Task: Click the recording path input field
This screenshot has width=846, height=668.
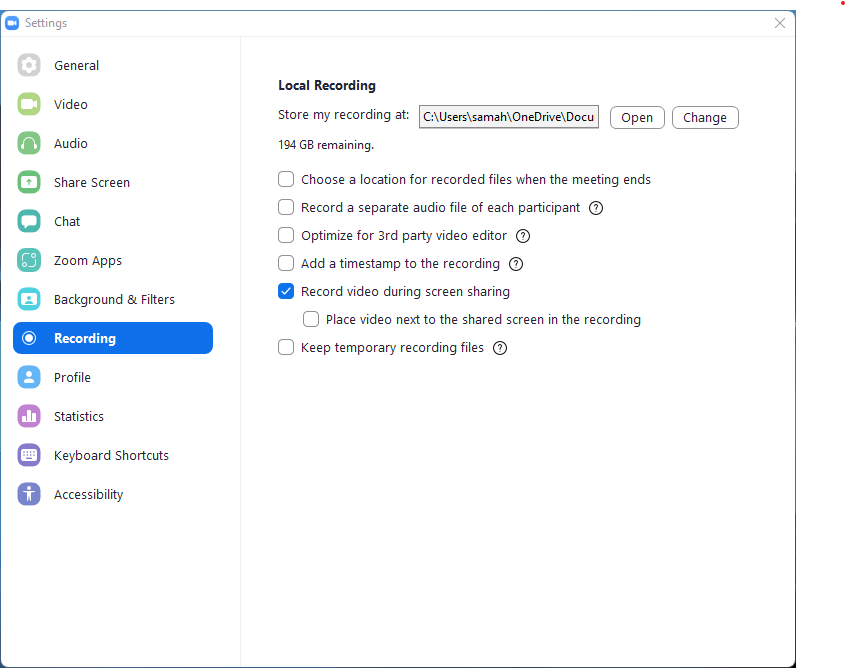Action: point(509,117)
